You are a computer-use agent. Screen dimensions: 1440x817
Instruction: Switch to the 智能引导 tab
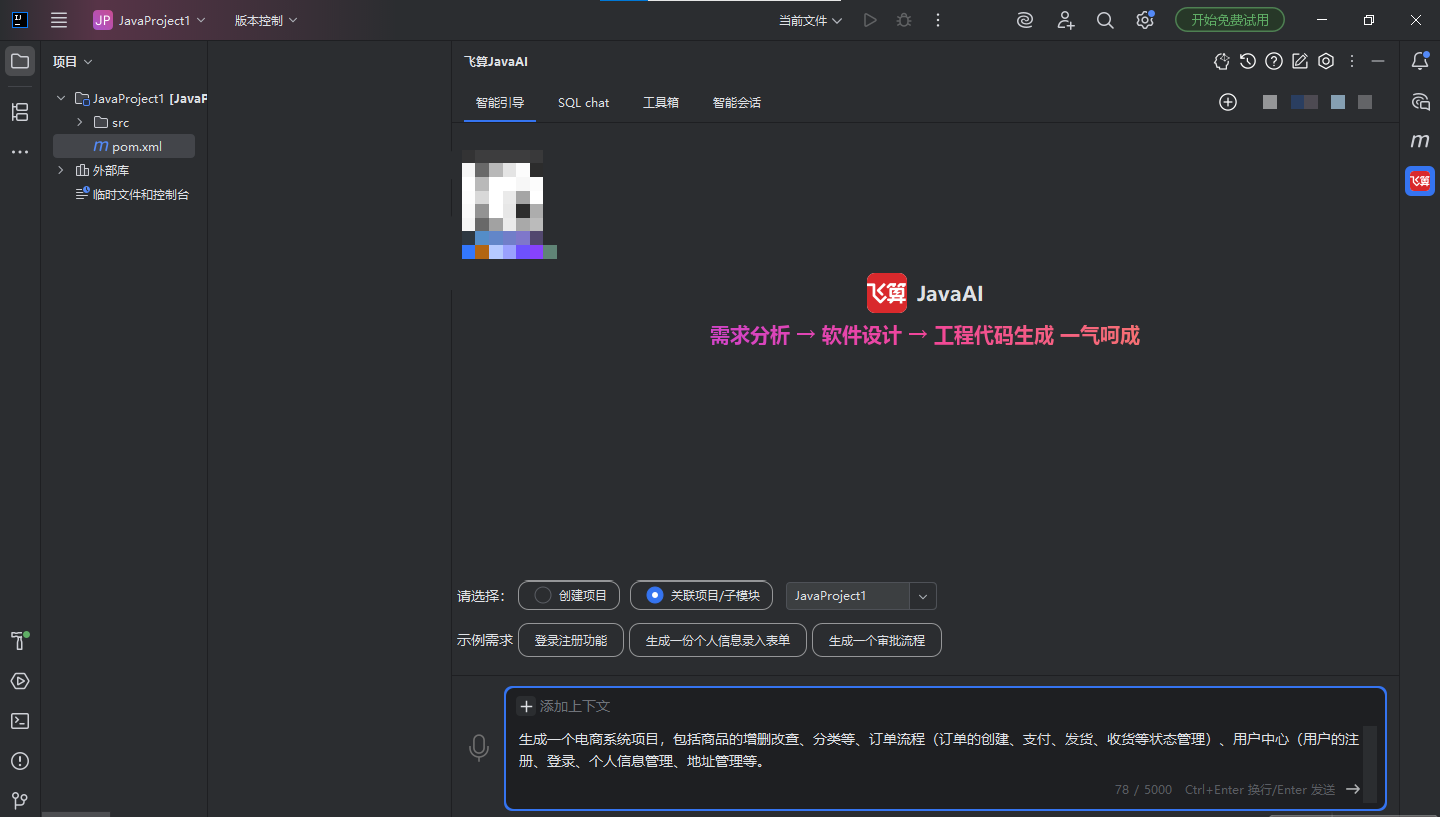coord(500,102)
